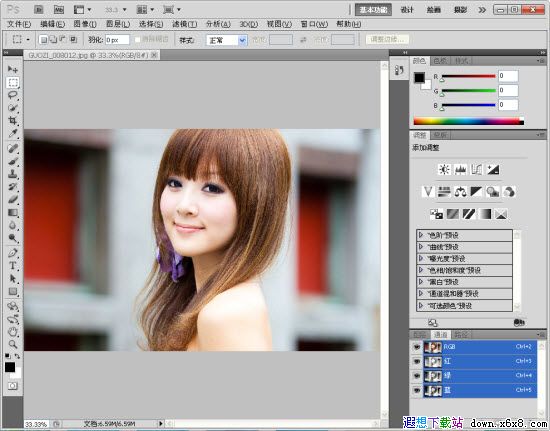Select the History Brush tool
Viewport: 550px width, 431px height.
tap(13, 187)
